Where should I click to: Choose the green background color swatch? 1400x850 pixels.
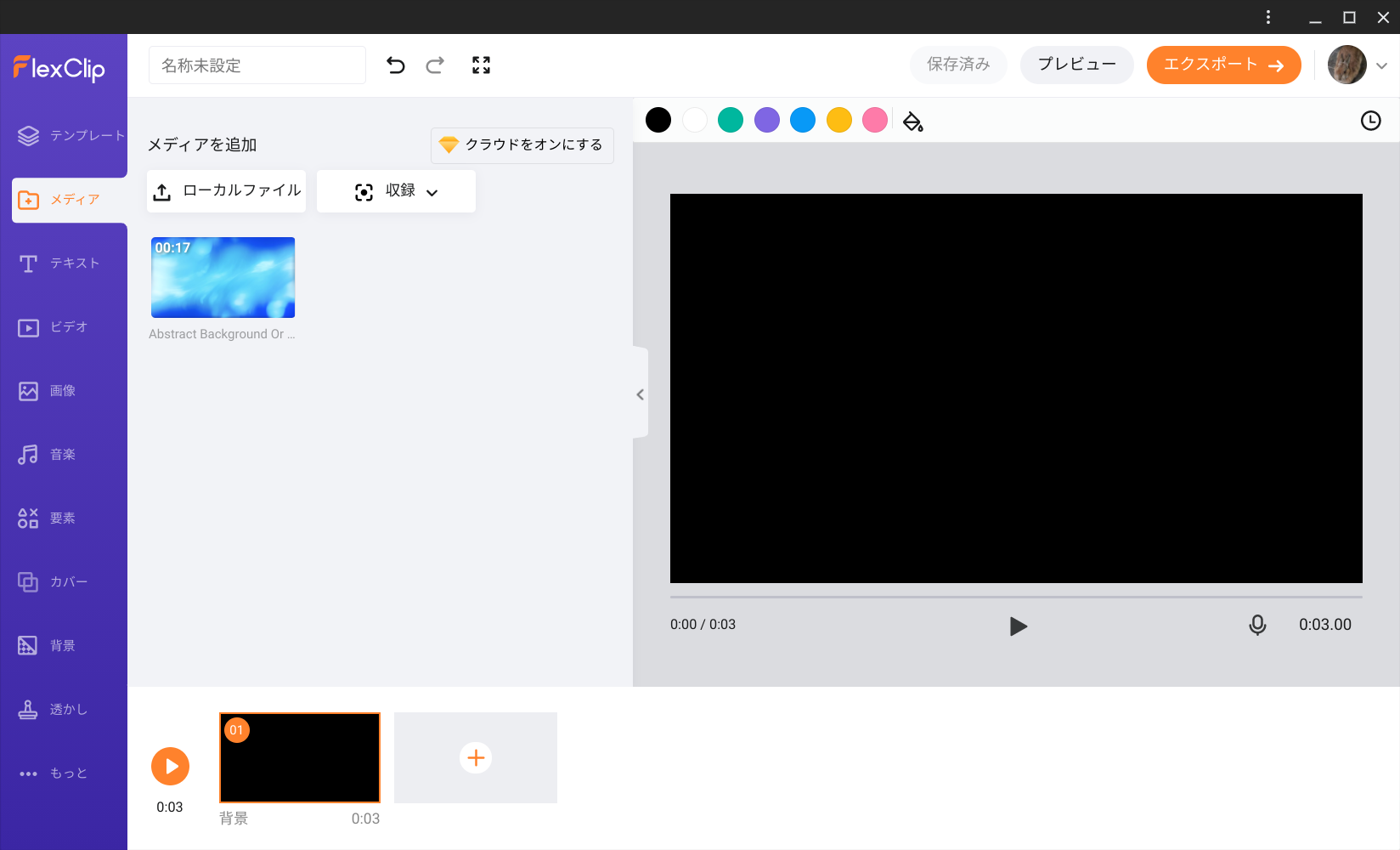point(730,120)
